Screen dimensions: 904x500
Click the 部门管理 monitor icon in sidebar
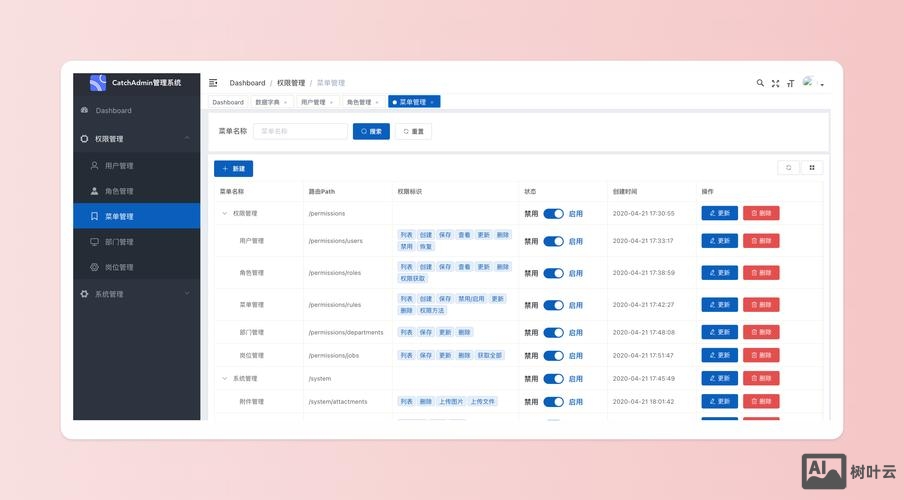(x=95, y=242)
